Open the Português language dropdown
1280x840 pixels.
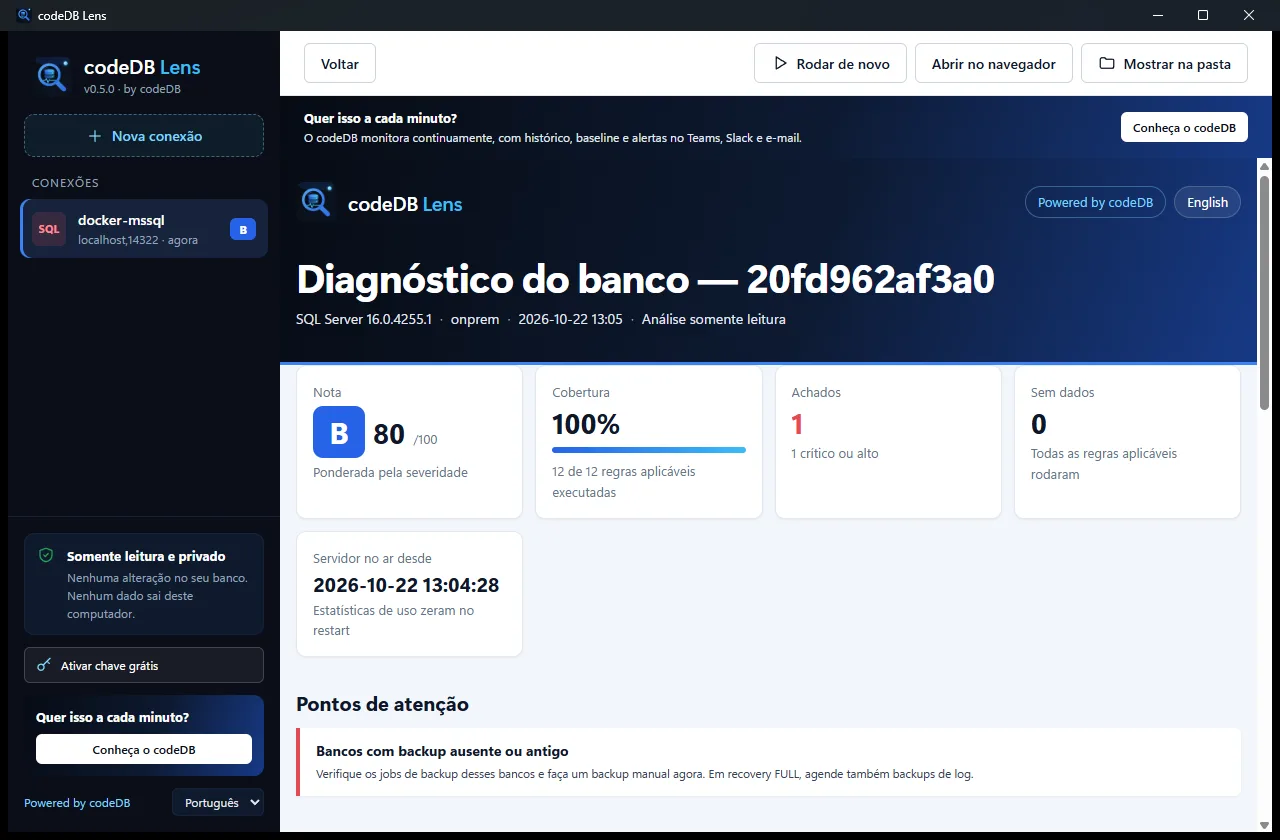(218, 802)
